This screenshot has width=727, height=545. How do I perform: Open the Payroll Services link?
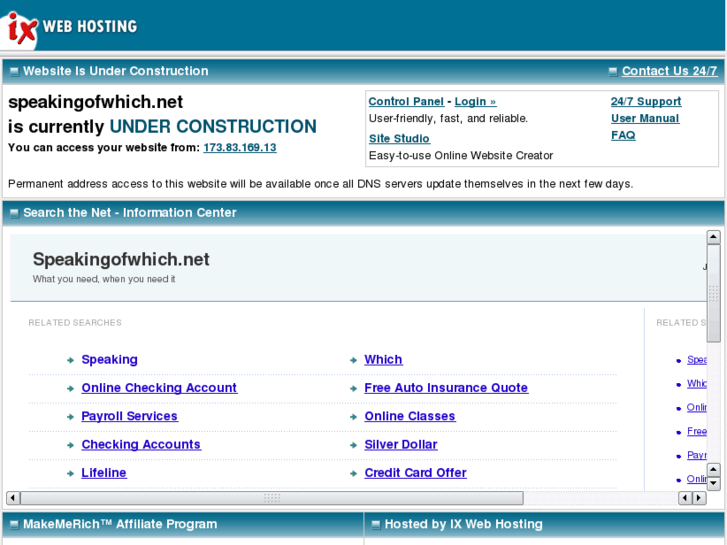[x=129, y=416]
